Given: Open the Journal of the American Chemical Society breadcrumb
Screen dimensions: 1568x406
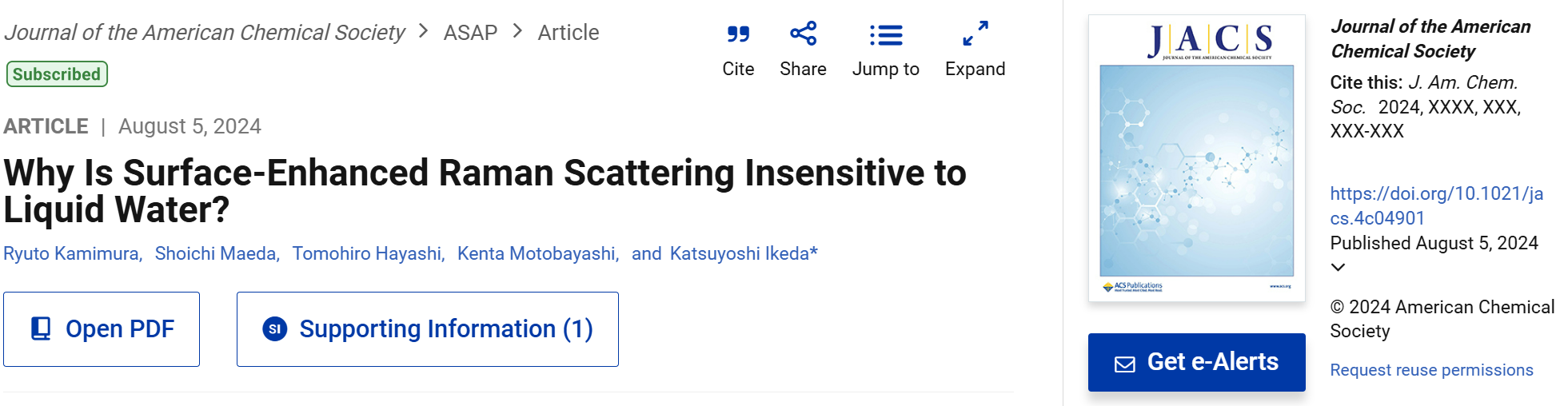Looking at the screenshot, I should click(x=205, y=33).
